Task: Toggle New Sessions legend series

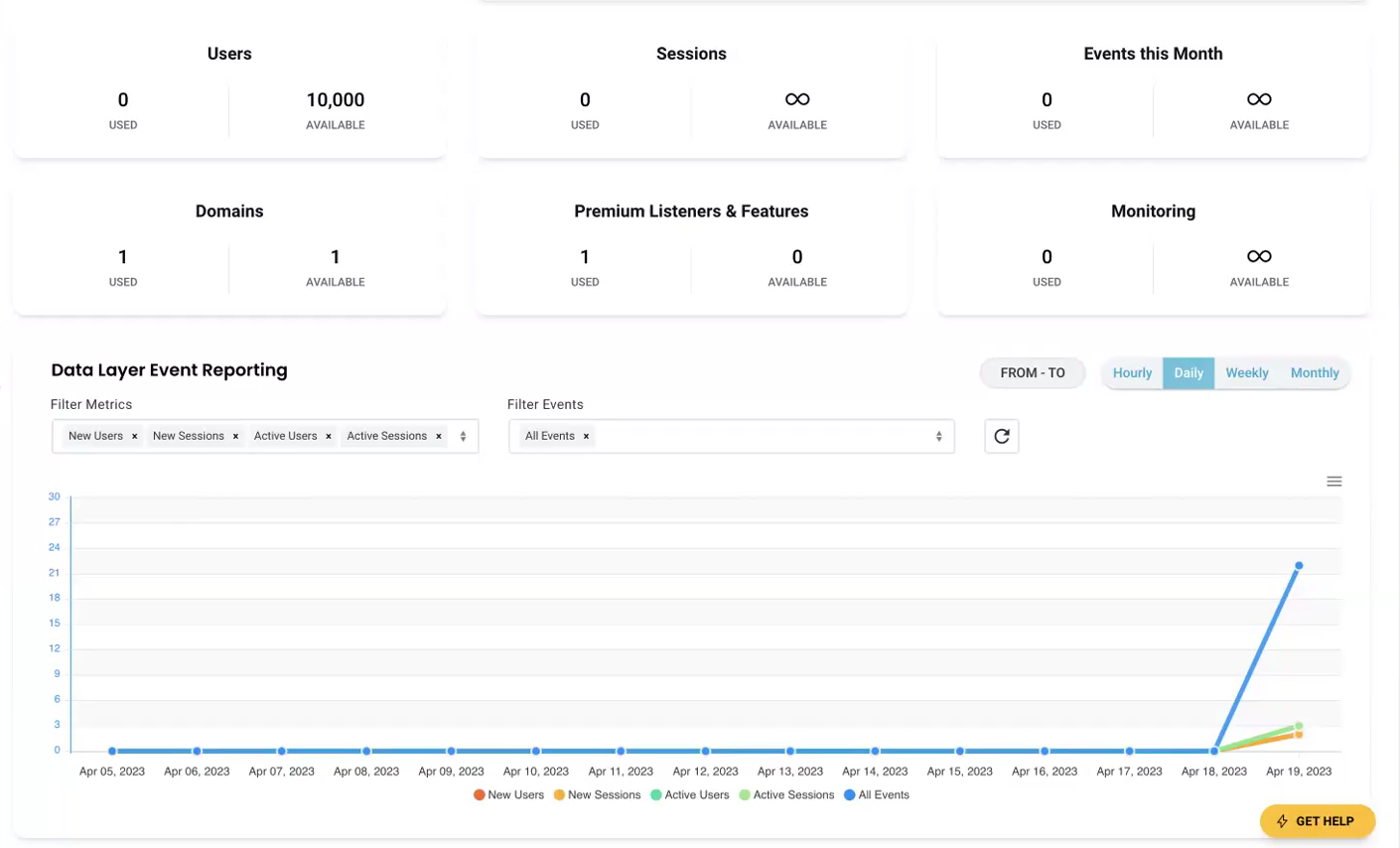Action: pos(597,795)
